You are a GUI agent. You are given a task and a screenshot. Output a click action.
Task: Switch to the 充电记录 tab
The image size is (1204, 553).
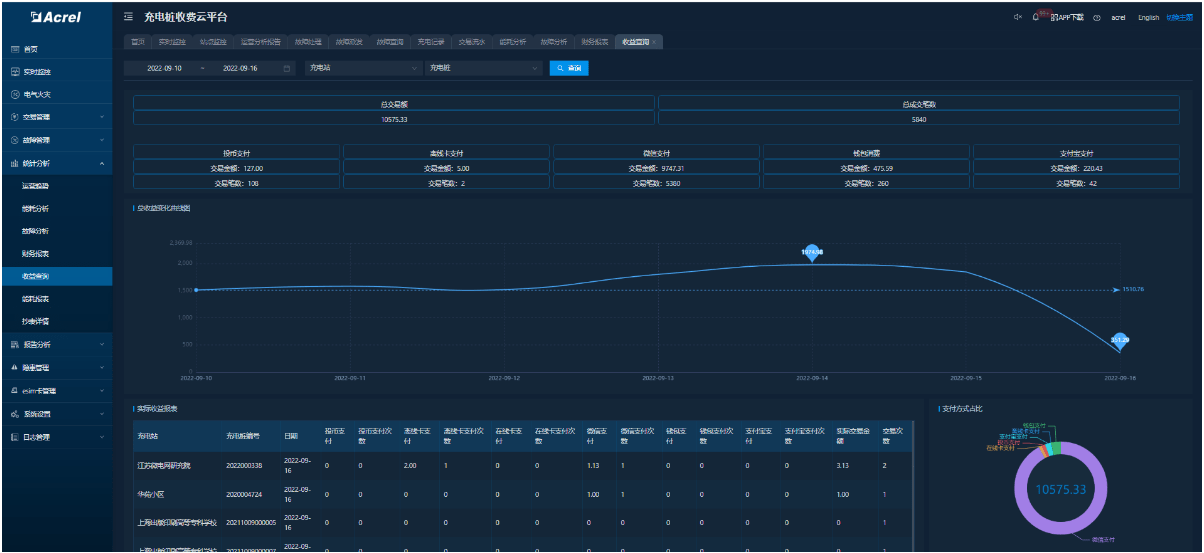[x=431, y=42]
